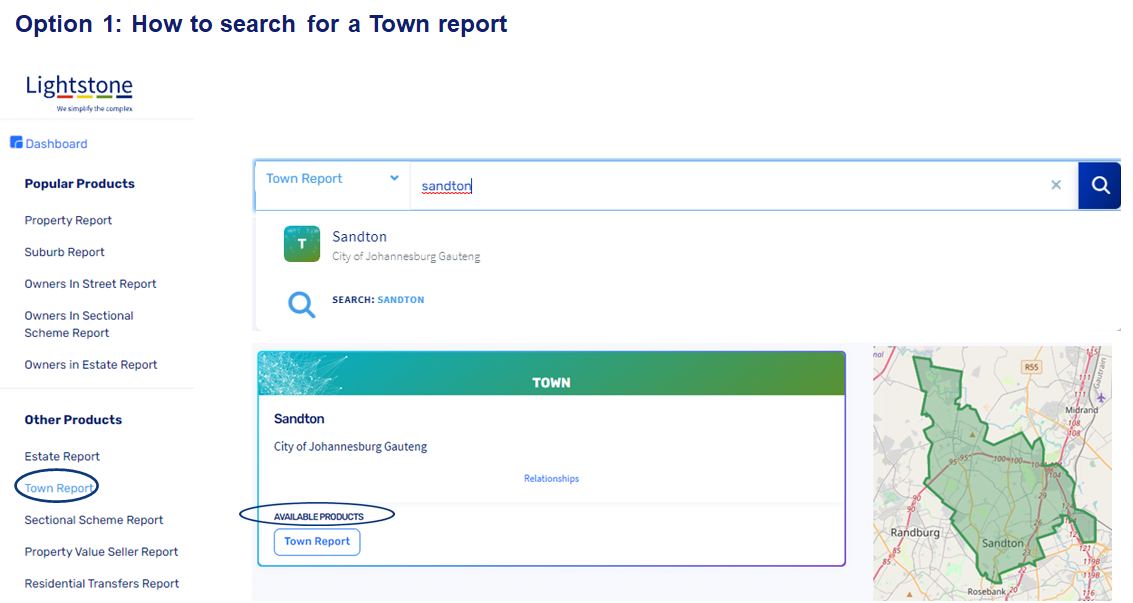Clear the search text with X icon
The width and height of the screenshot is (1133, 603).
point(1055,185)
